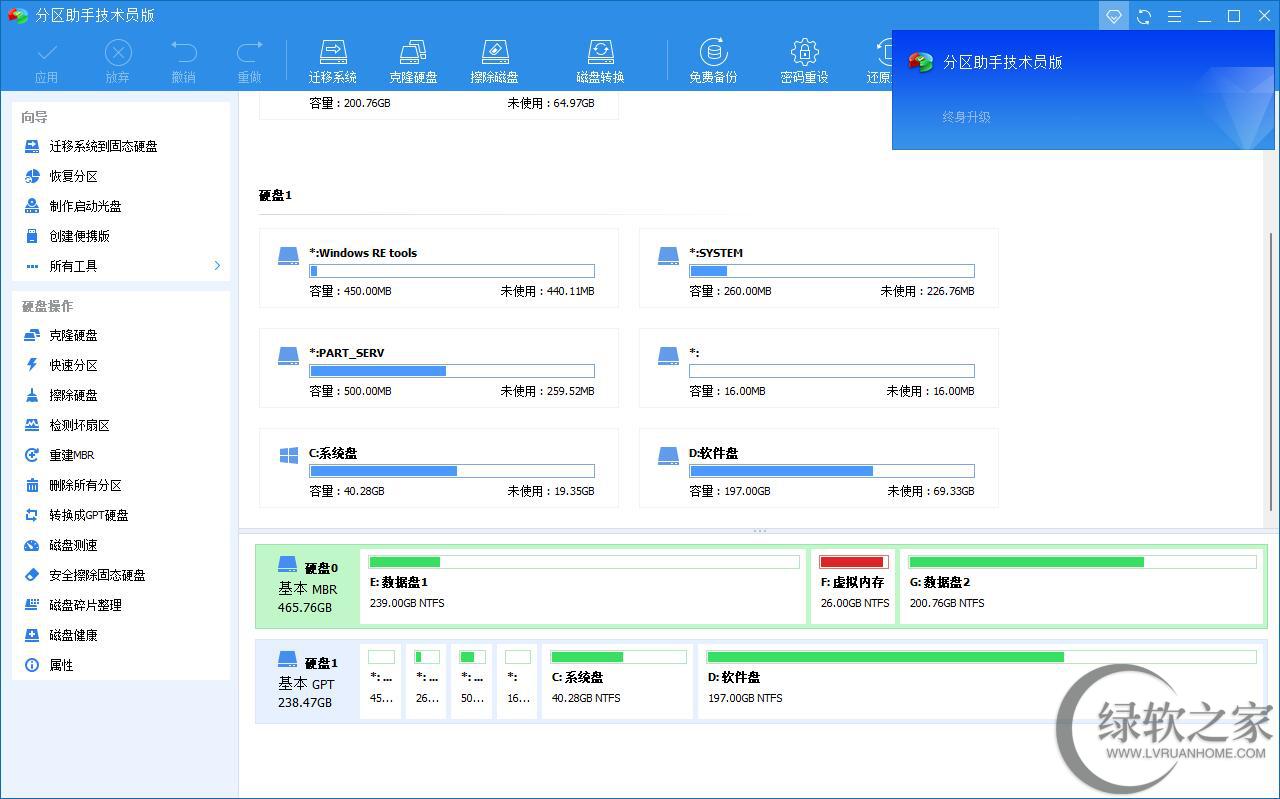Expand the 所有工具 submenu arrow
1280x799 pixels.
point(217,266)
